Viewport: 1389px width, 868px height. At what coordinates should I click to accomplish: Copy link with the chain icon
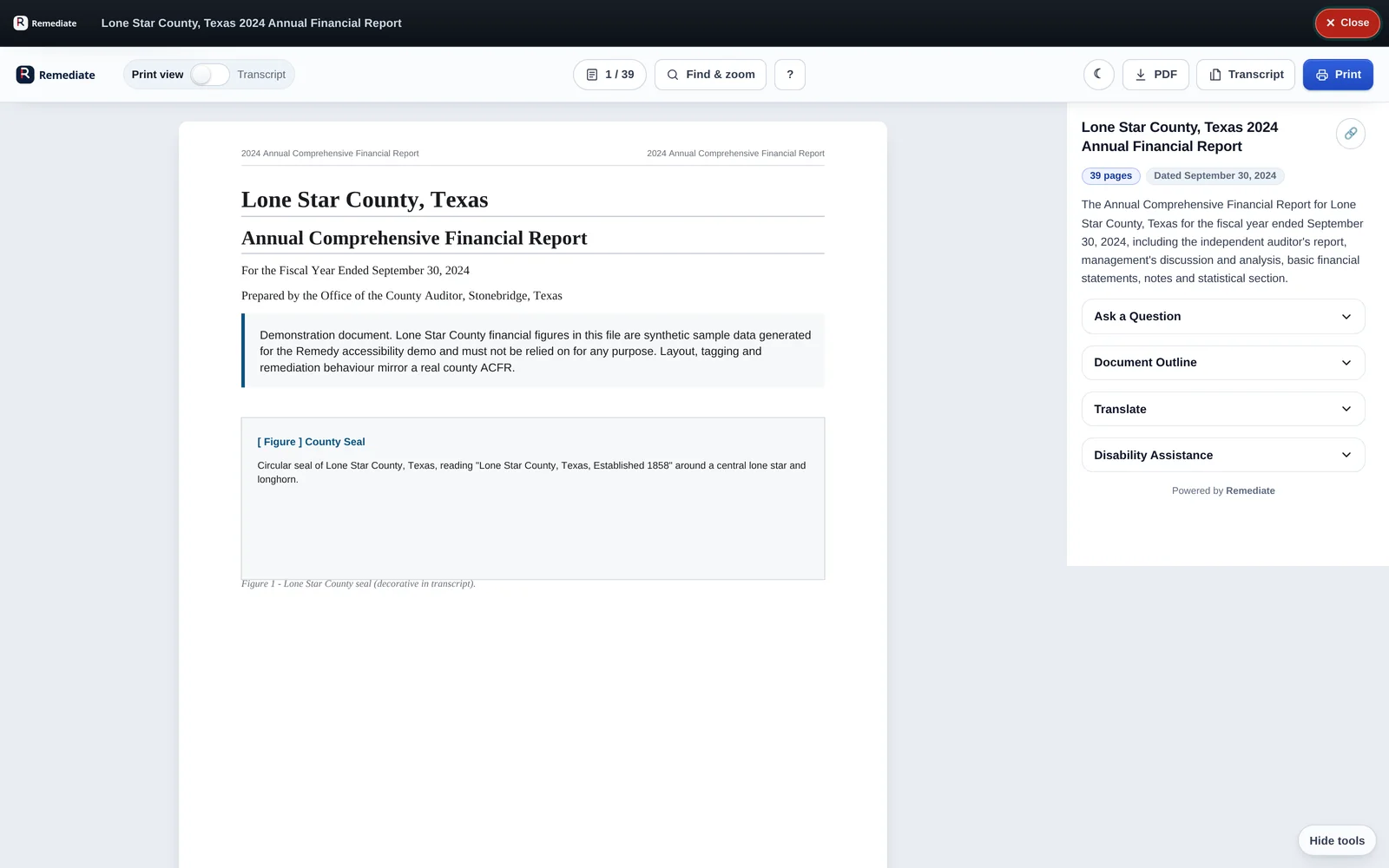pos(1350,134)
